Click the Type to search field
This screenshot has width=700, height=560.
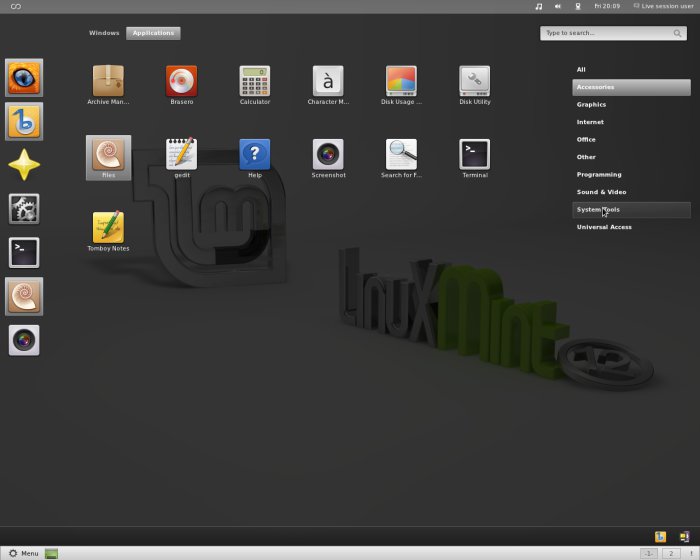pyautogui.click(x=613, y=33)
